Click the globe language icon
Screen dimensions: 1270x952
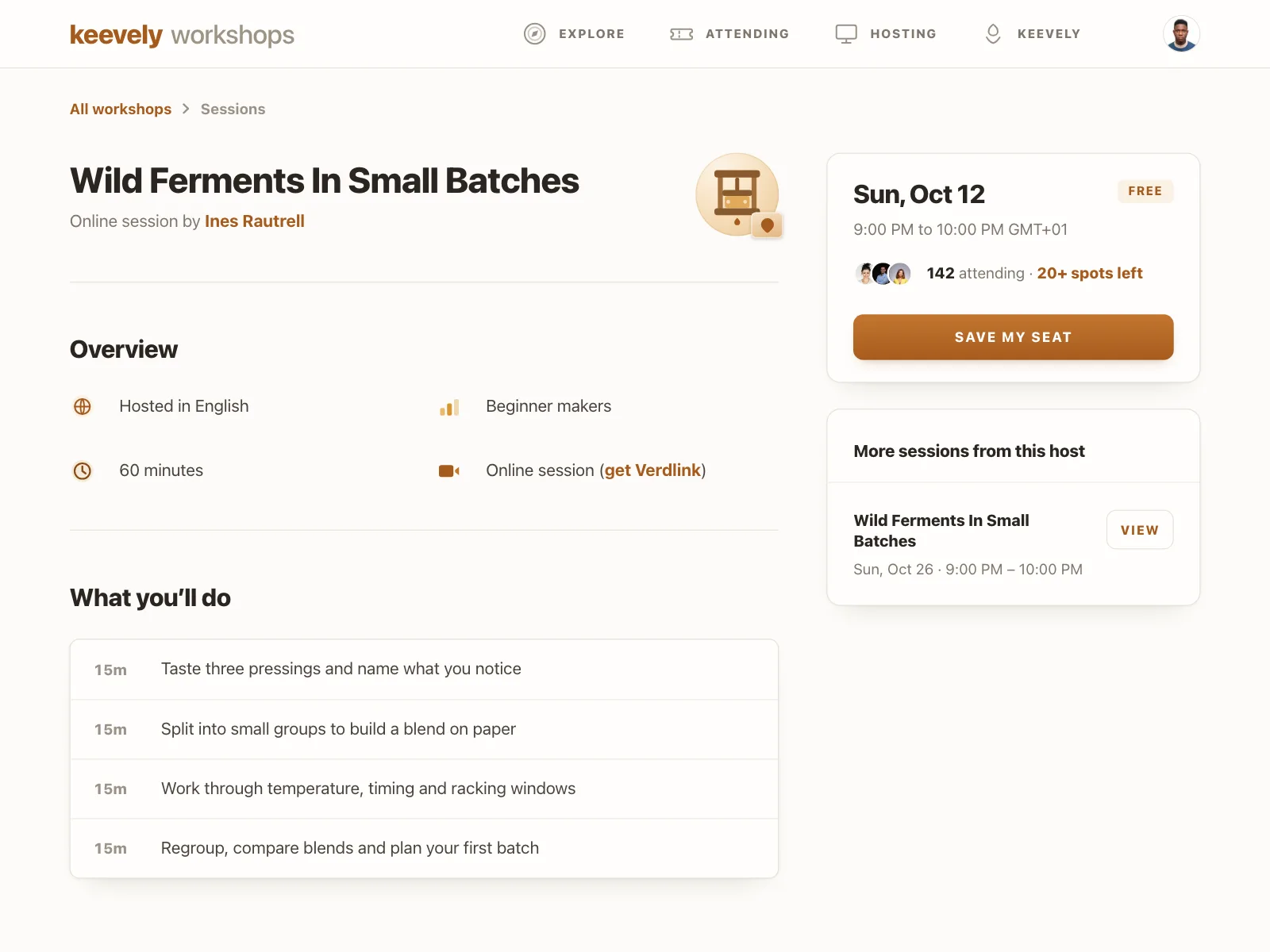pos(83,407)
